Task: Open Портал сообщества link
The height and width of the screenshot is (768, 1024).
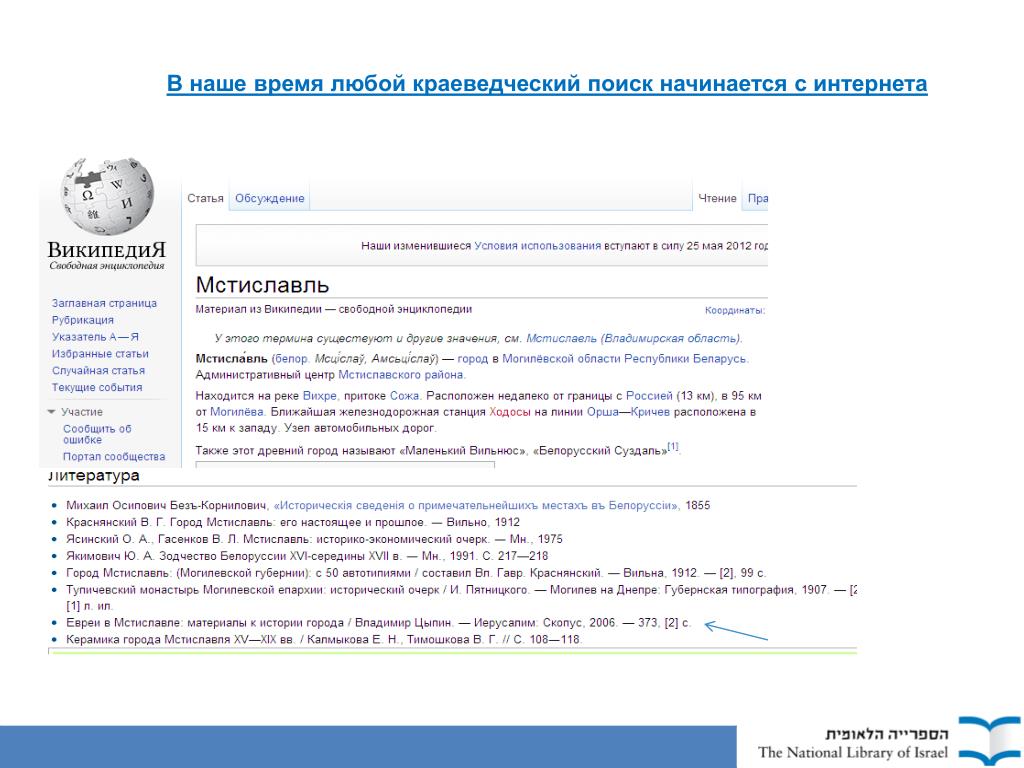Action: coord(114,456)
